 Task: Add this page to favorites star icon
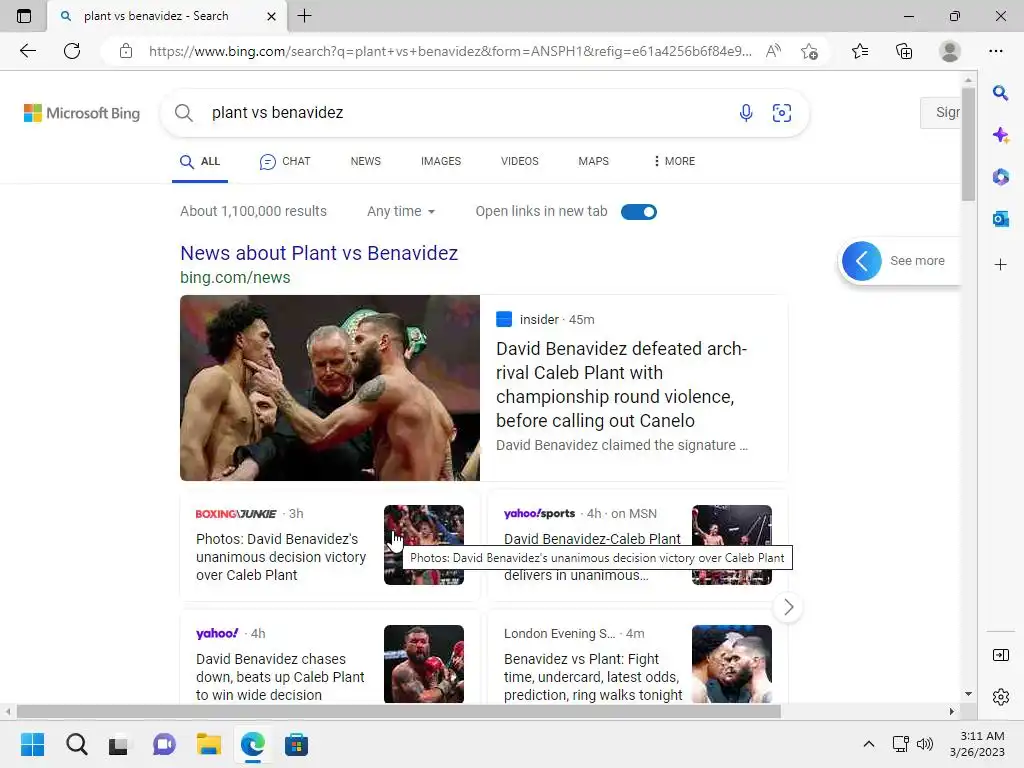809,51
